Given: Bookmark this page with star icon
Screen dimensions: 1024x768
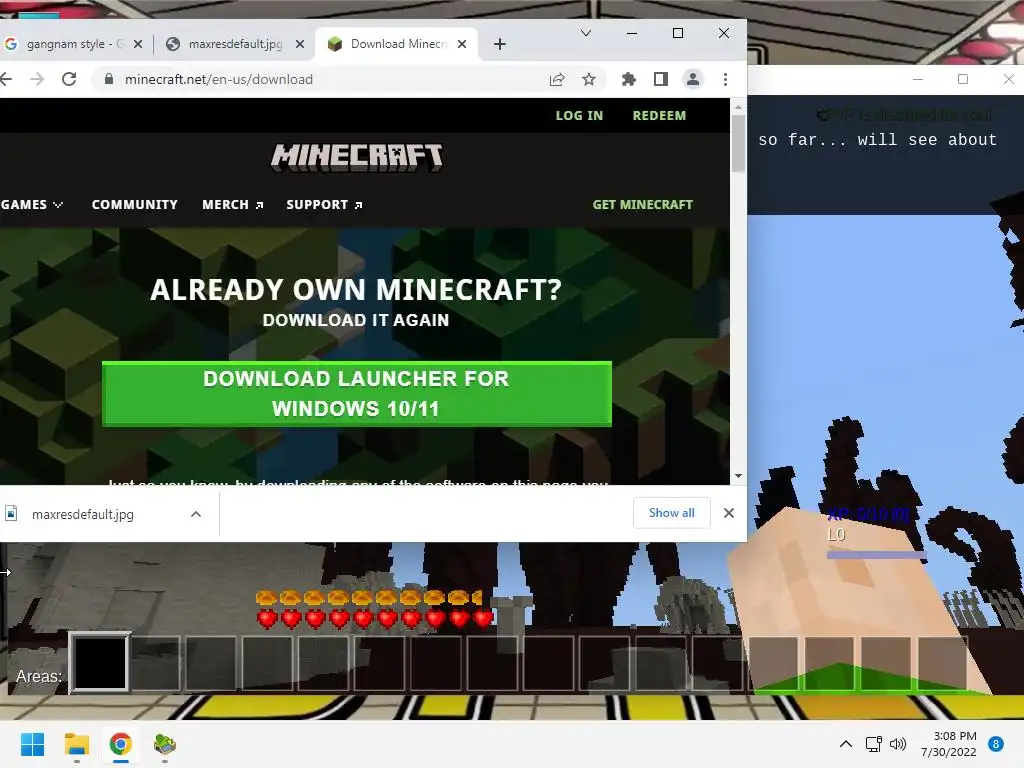Looking at the screenshot, I should [x=588, y=79].
